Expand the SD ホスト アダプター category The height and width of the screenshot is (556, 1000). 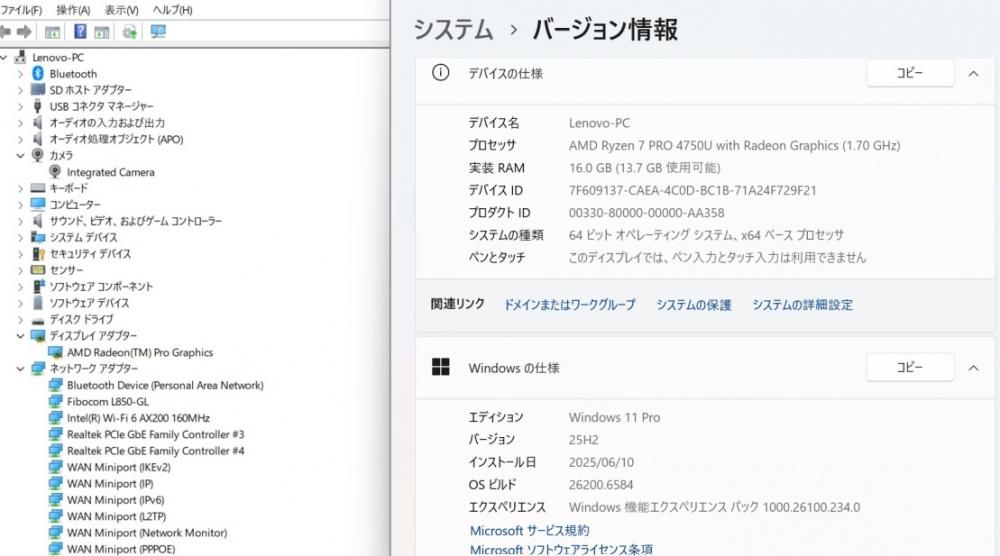(20, 91)
